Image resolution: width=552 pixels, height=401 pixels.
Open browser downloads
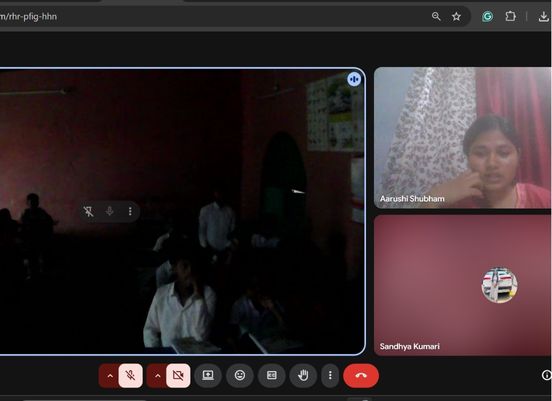pyautogui.click(x=544, y=17)
